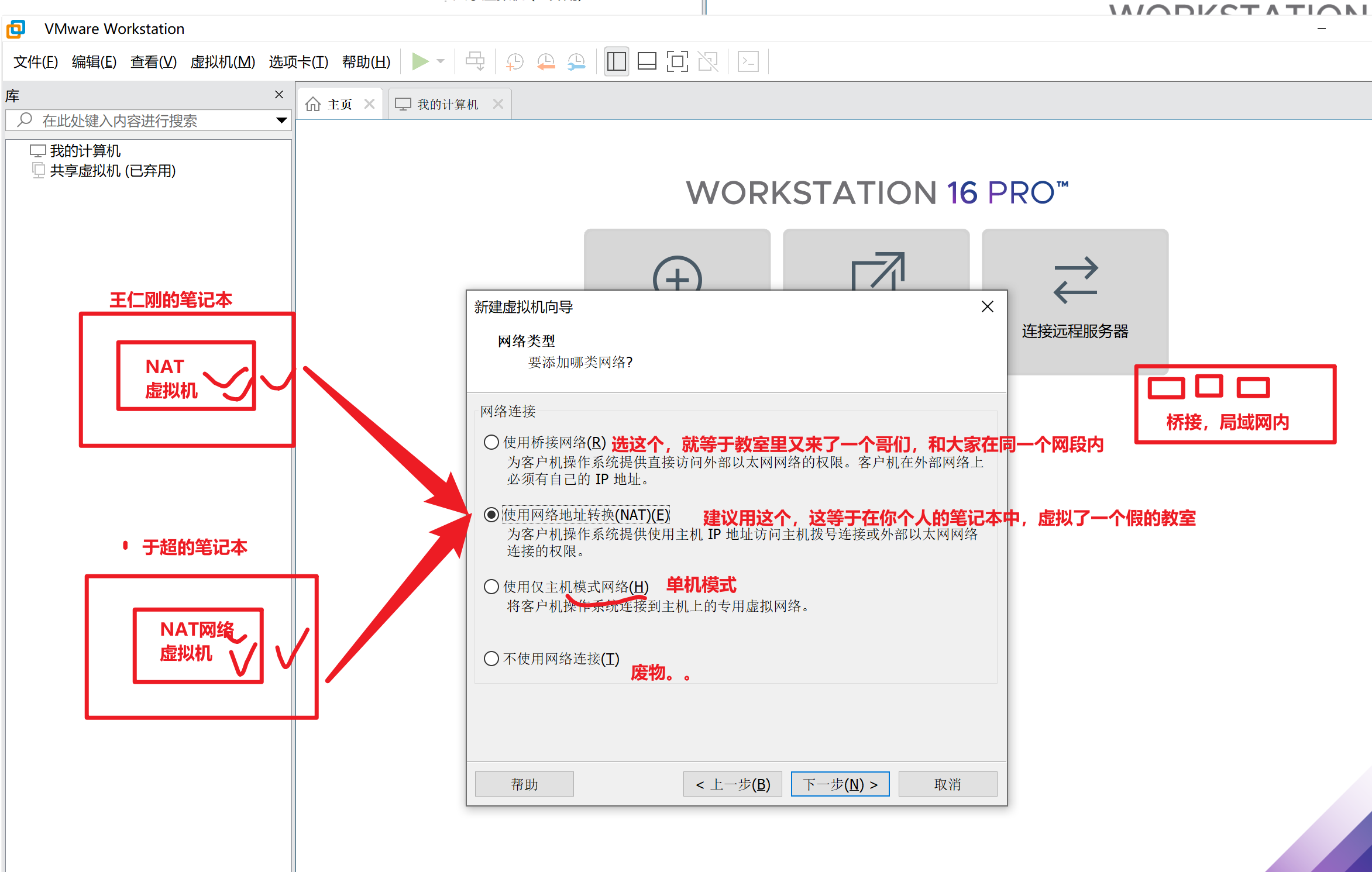This screenshot has width=1372, height=872.
Task: Revert to snapshot with the orange arrow icon
Action: click(546, 61)
